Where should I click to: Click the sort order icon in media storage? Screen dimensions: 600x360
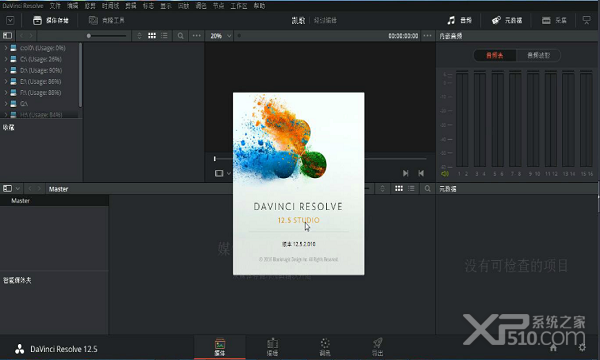point(139,36)
